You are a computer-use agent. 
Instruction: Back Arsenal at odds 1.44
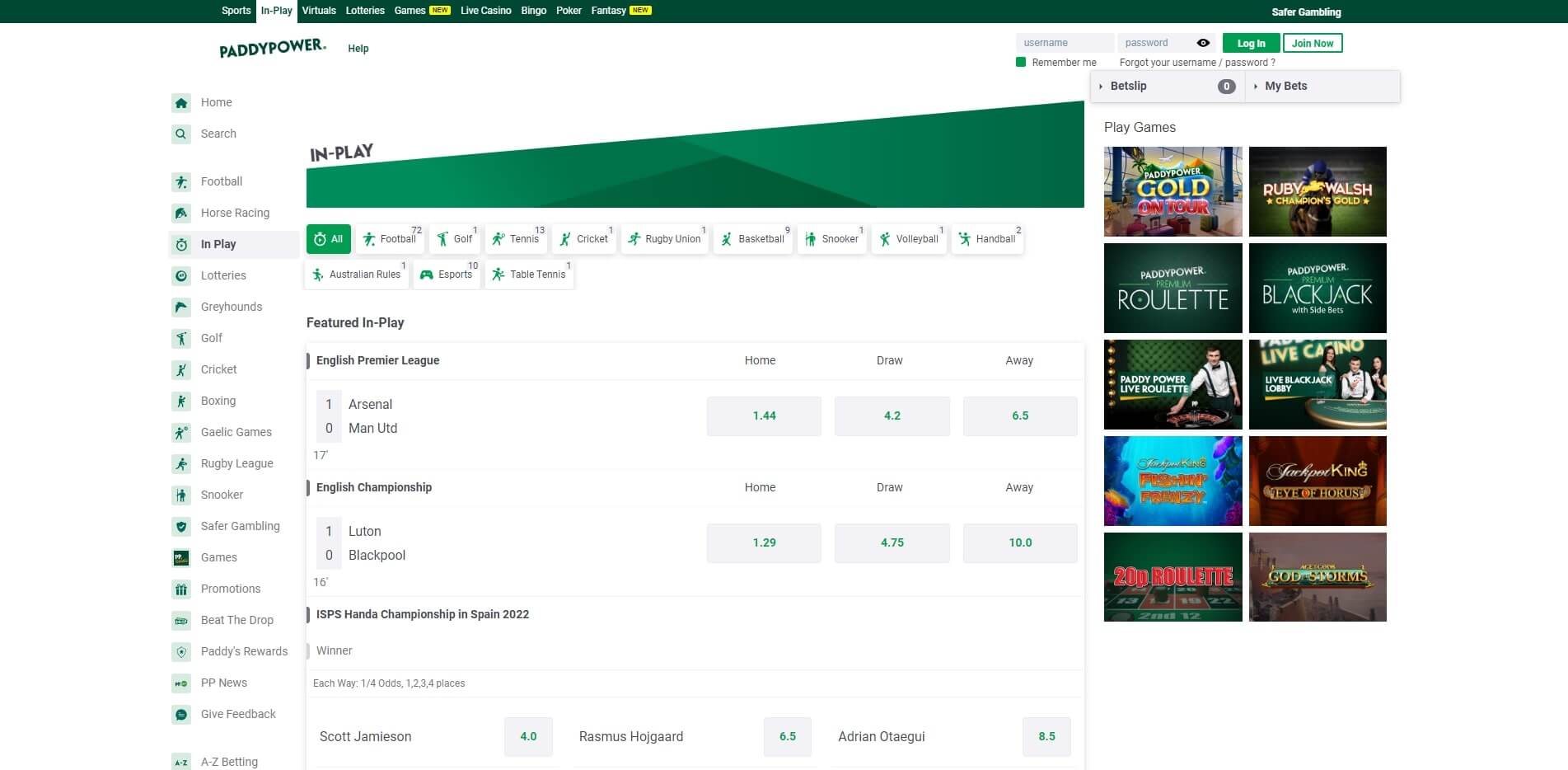763,416
